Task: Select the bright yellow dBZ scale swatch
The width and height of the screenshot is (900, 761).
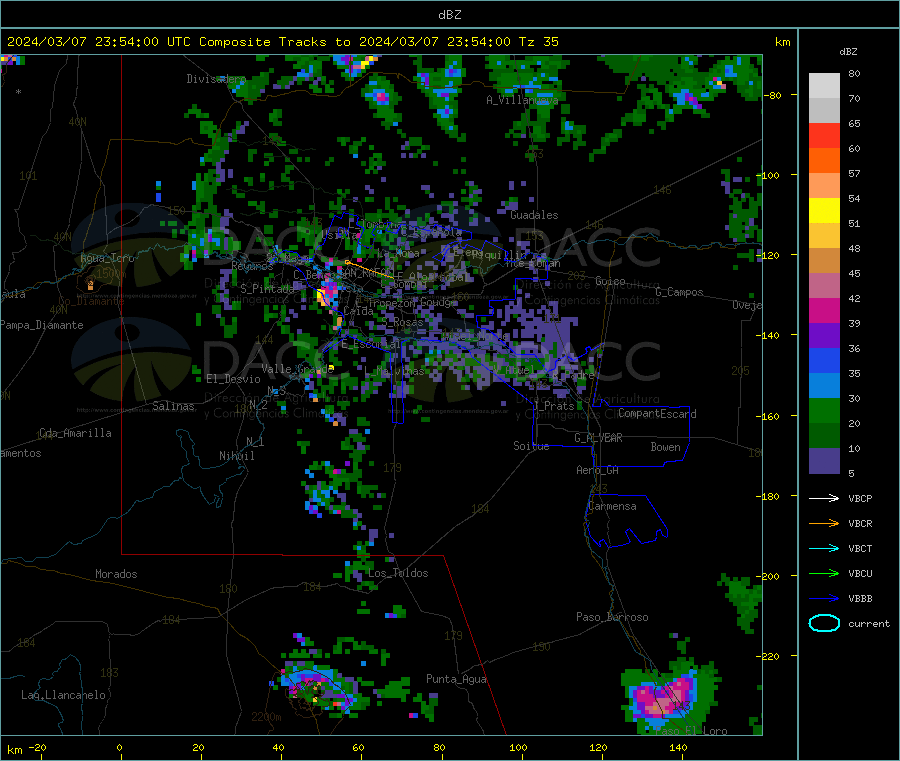Action: pos(824,211)
